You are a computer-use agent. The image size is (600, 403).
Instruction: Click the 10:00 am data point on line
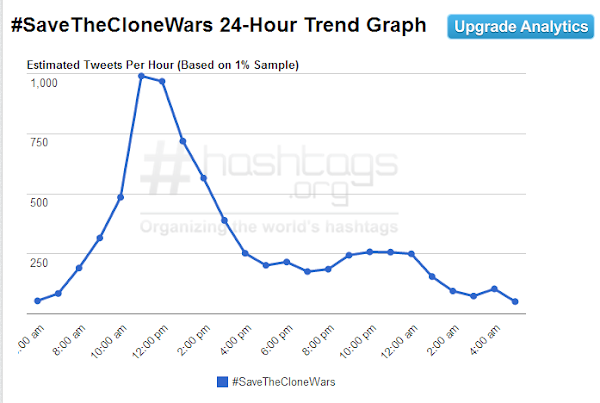[x=120, y=197]
